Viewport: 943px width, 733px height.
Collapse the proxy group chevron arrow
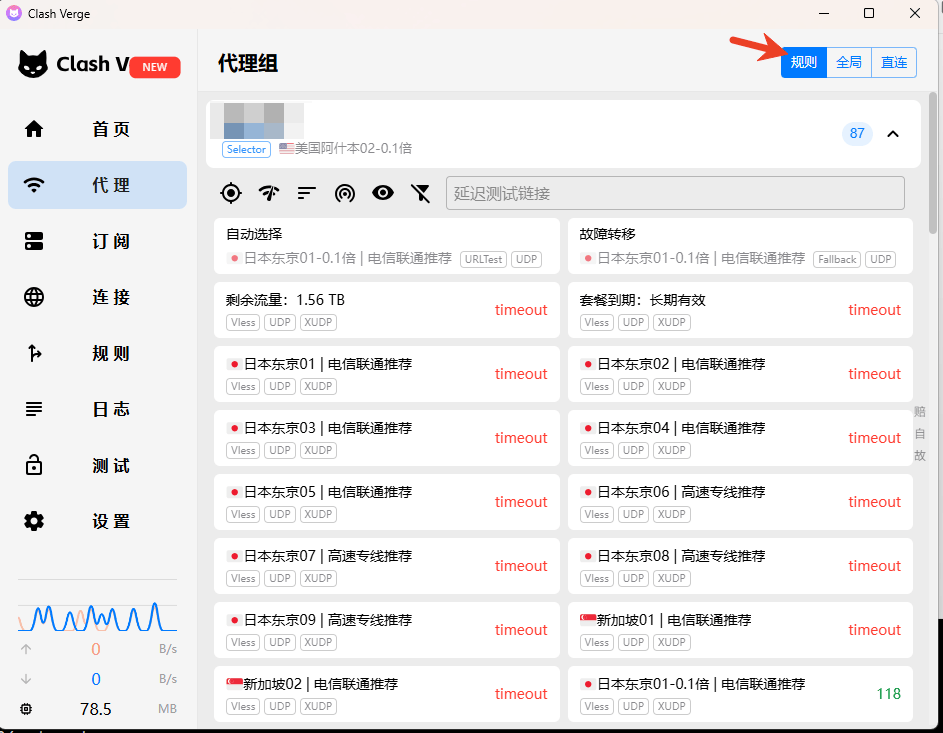click(x=893, y=134)
